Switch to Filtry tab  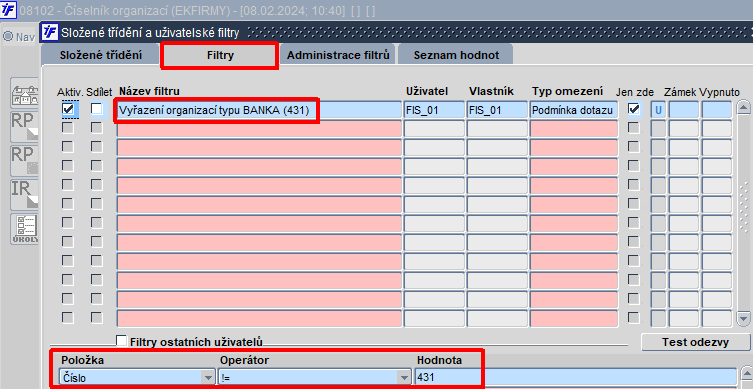pos(220,55)
